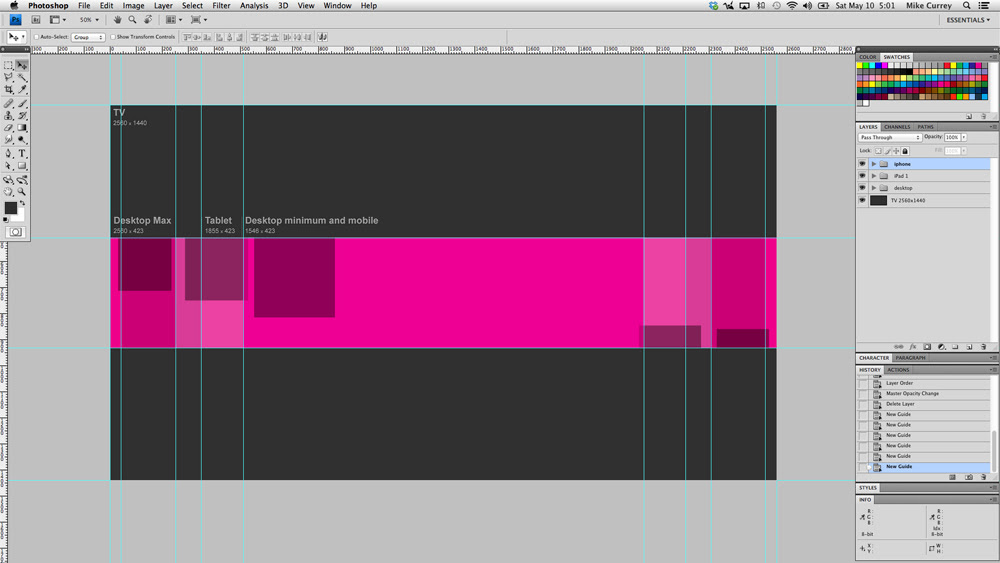Viewport: 1000px width, 563px height.
Task: Select the Zoom tool in the toolbox
Action: point(22,191)
